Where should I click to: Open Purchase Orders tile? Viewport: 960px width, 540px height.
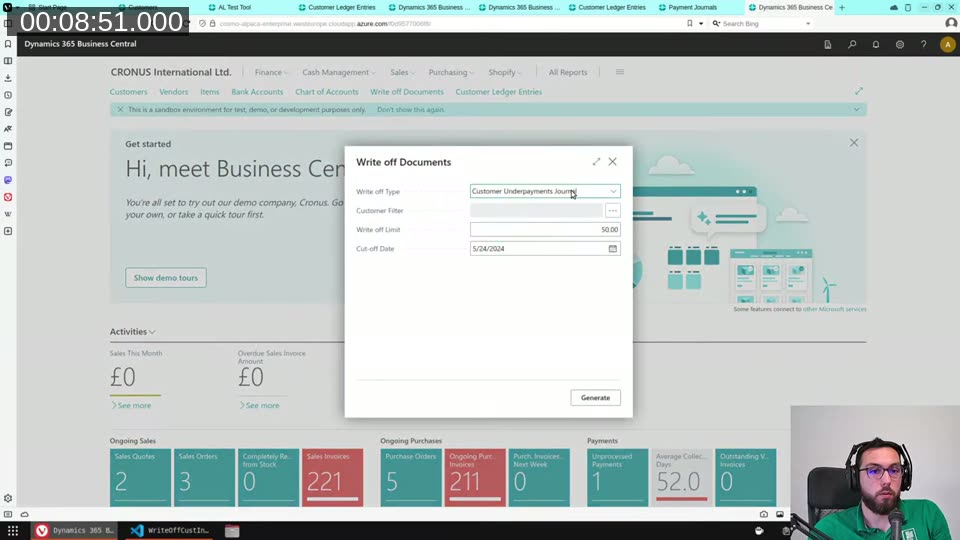[411, 478]
